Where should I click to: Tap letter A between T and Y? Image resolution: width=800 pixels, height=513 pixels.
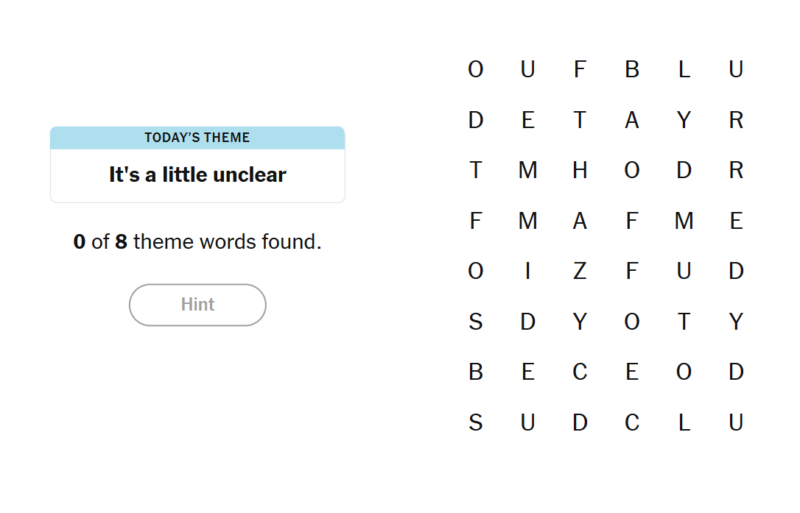(x=632, y=121)
